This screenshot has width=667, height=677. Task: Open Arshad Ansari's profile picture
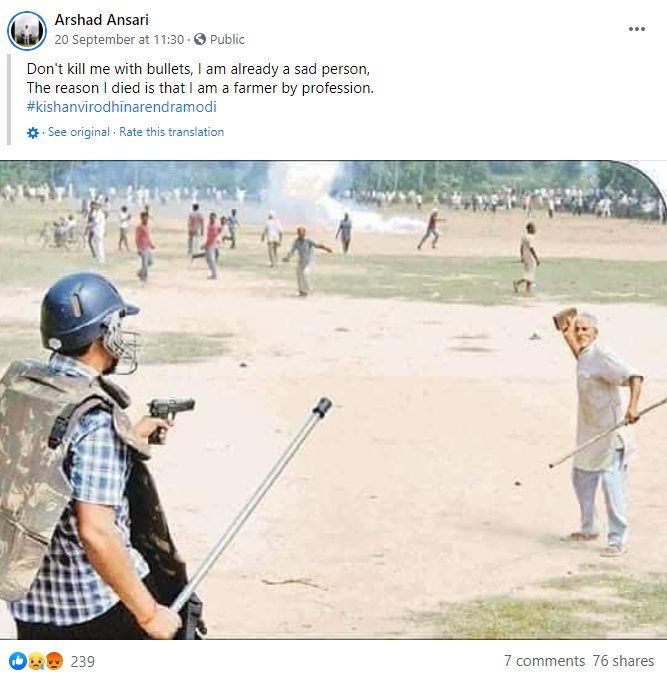click(x=27, y=30)
